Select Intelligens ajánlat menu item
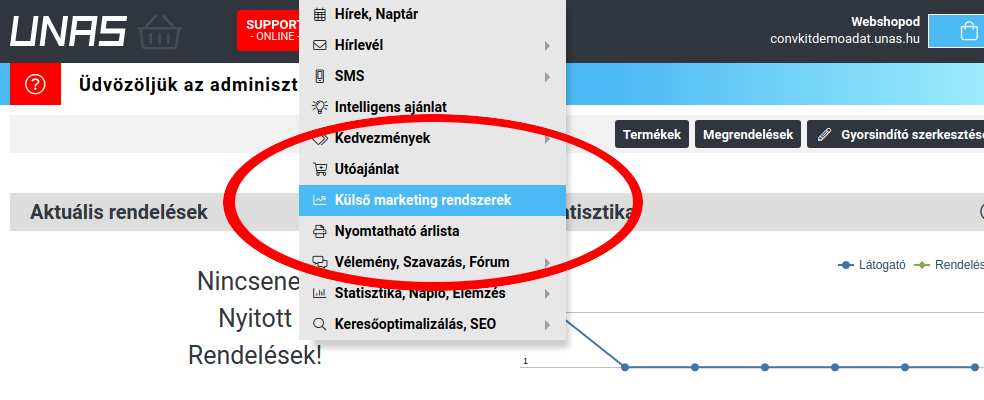Viewport: 984px width, 400px height. [432, 107]
